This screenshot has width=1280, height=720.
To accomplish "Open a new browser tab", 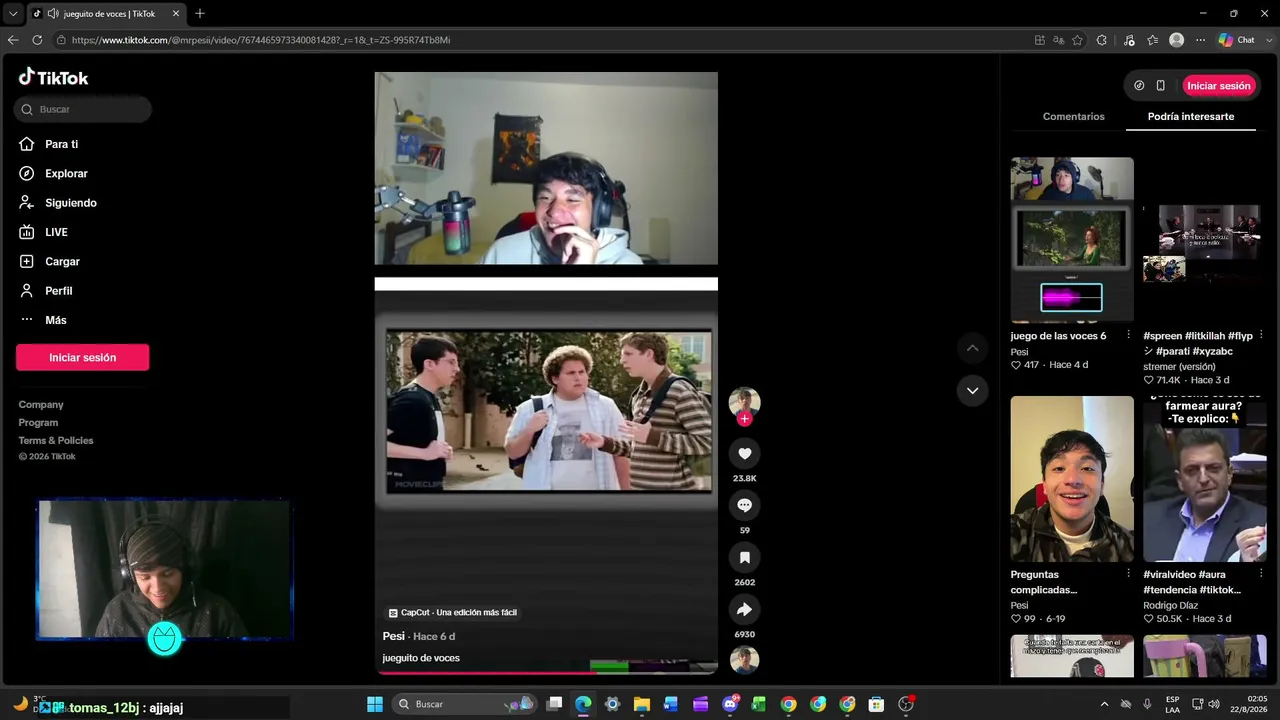I will 200,13.
